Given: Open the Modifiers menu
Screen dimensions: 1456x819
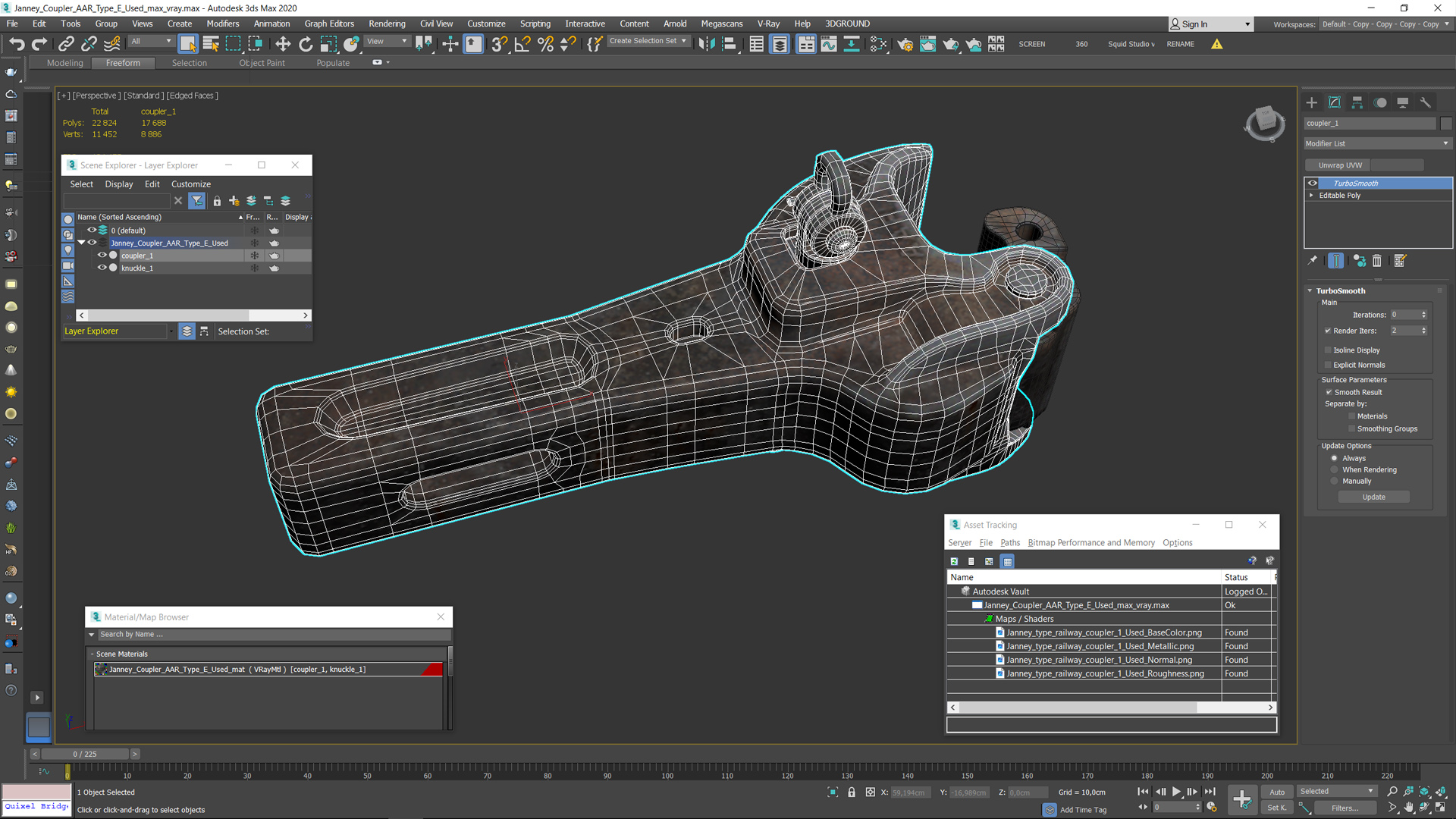Looking at the screenshot, I should click(x=222, y=24).
